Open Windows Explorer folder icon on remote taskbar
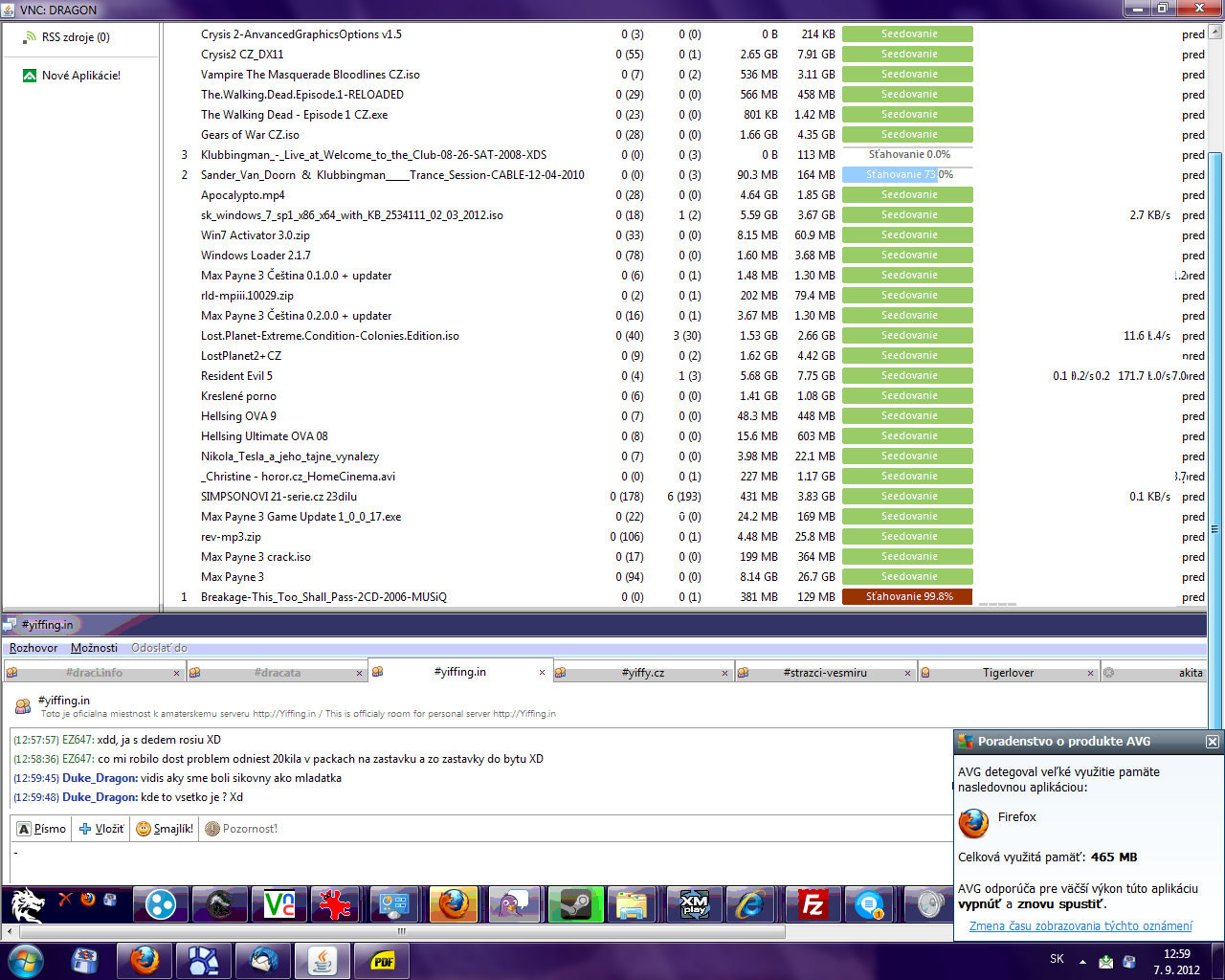 [x=632, y=903]
